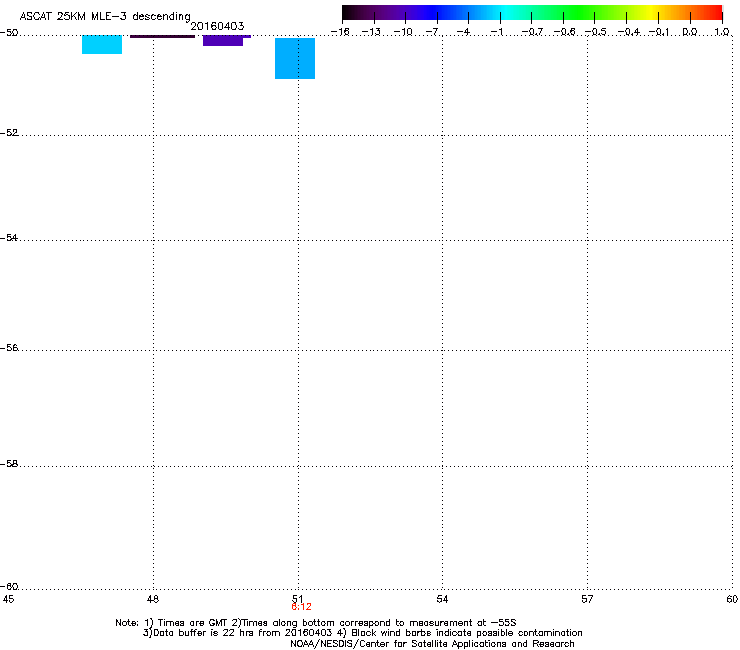Click the latitude label -56
Screen dimensions: 740x650
click(9, 348)
